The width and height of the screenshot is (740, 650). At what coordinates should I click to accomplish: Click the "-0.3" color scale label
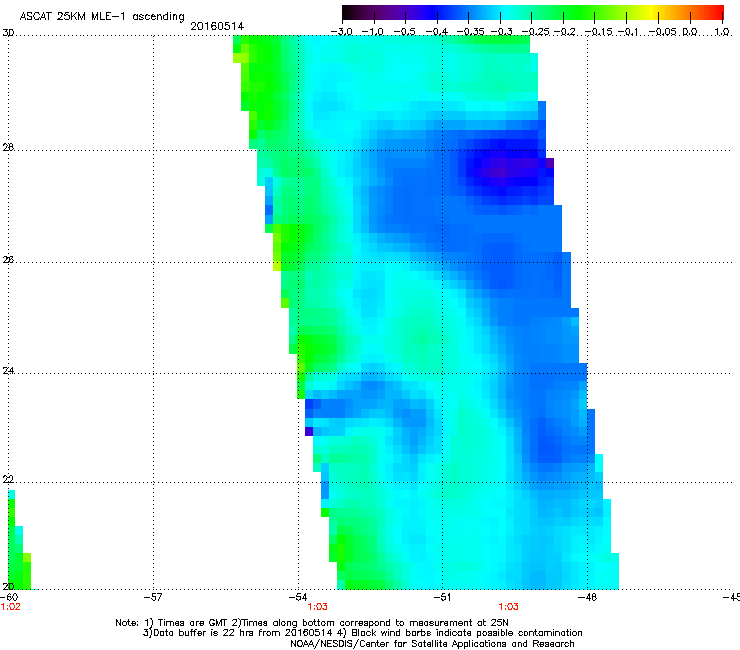(501, 32)
